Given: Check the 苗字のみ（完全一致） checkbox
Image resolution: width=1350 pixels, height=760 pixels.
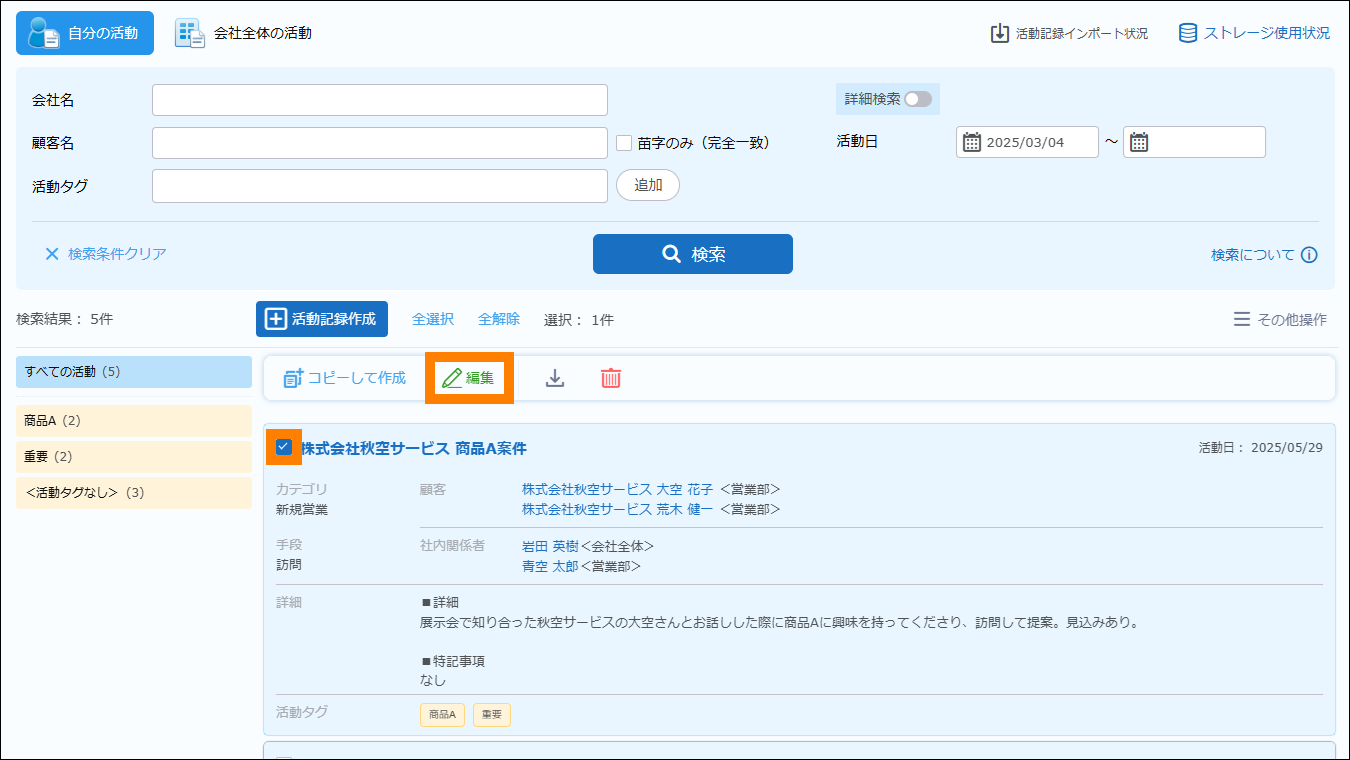Looking at the screenshot, I should click(624, 143).
